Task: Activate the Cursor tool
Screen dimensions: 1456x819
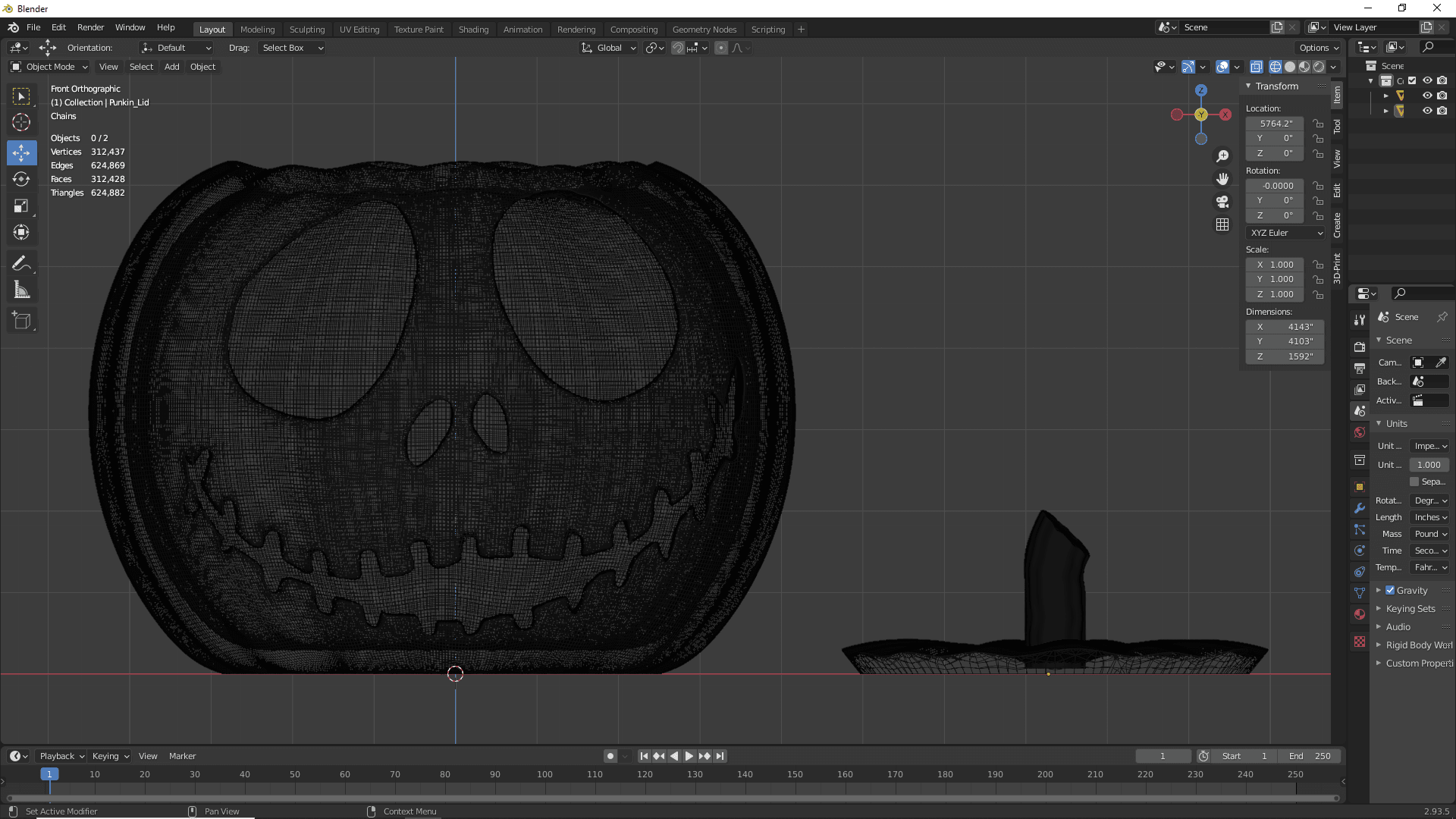Action: point(21,122)
